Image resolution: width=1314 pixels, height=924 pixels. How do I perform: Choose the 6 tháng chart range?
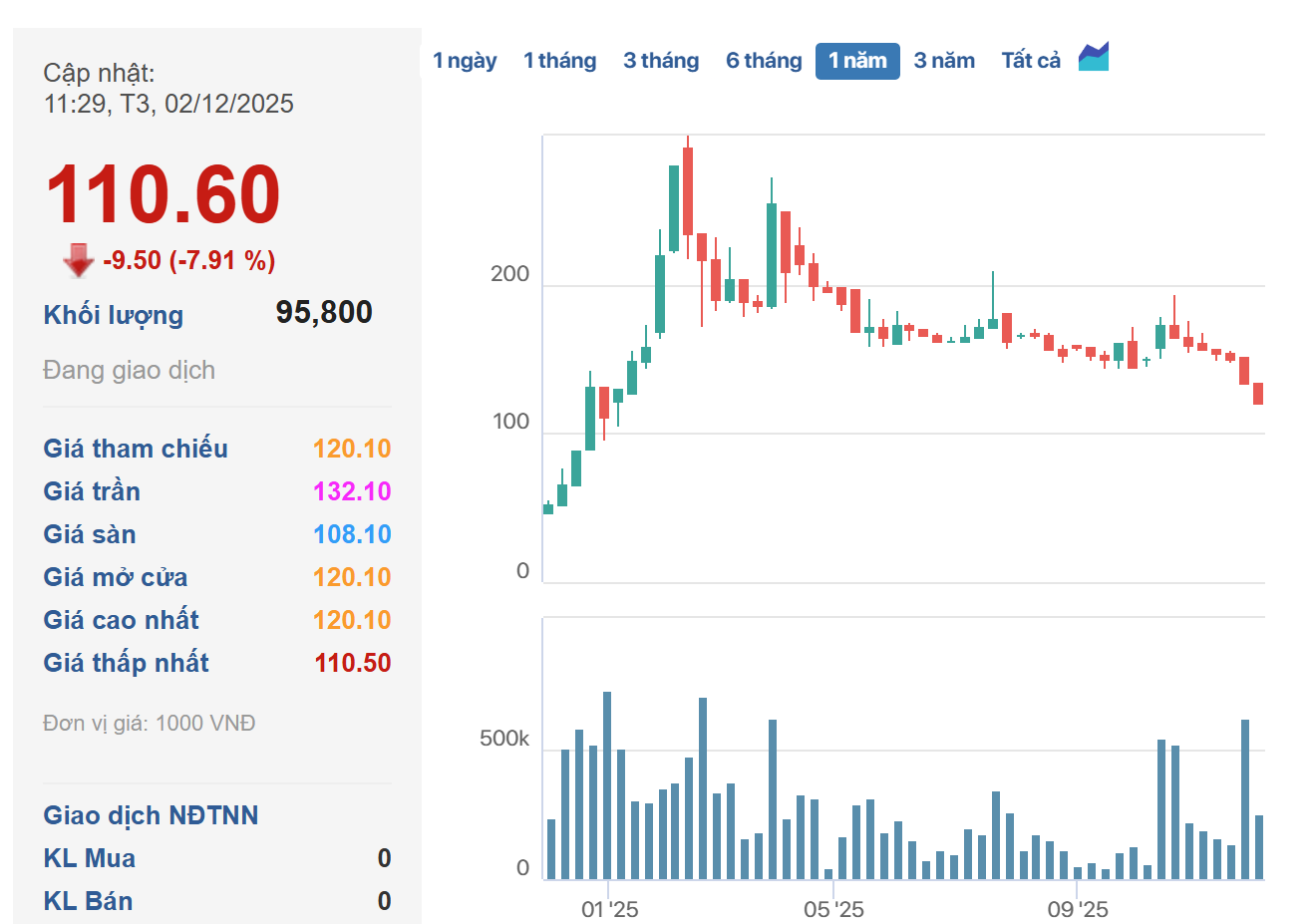pos(764,61)
